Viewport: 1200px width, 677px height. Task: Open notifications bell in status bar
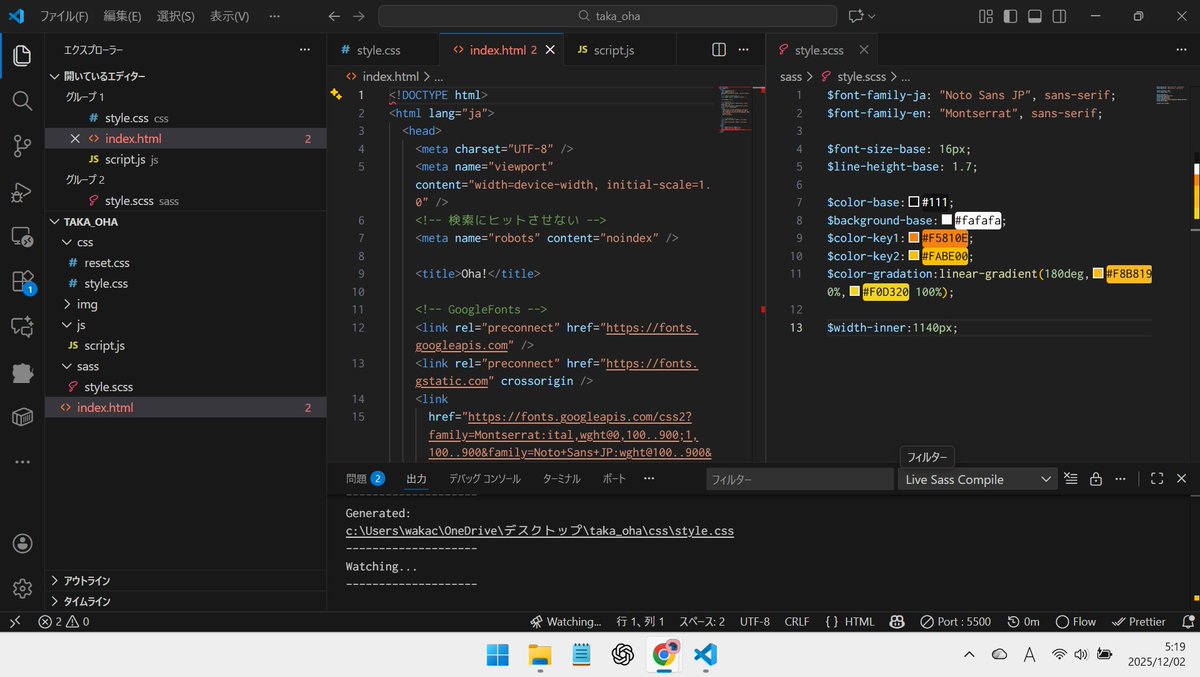click(x=1186, y=622)
